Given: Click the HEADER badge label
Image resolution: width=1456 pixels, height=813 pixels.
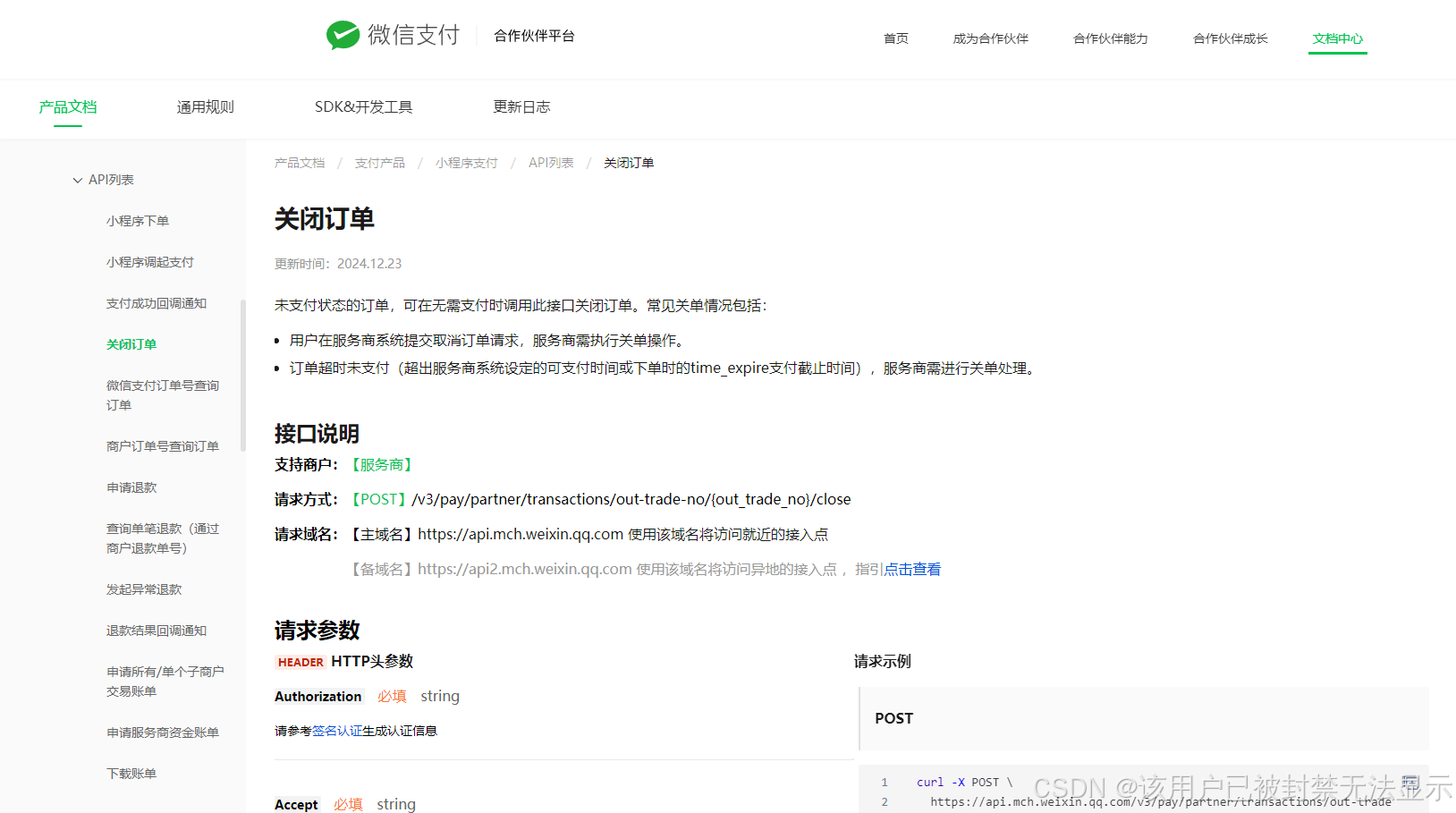Looking at the screenshot, I should point(301,662).
